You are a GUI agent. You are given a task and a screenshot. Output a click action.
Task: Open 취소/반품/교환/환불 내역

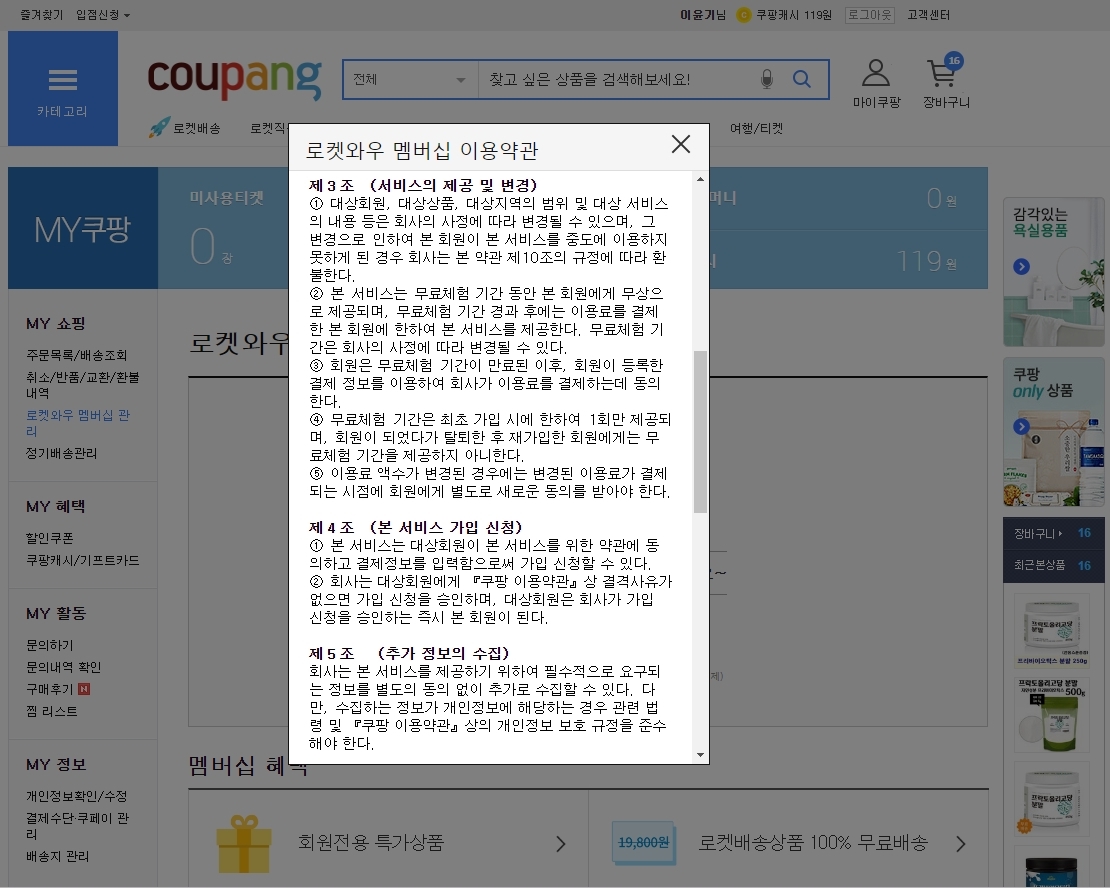(x=83, y=385)
